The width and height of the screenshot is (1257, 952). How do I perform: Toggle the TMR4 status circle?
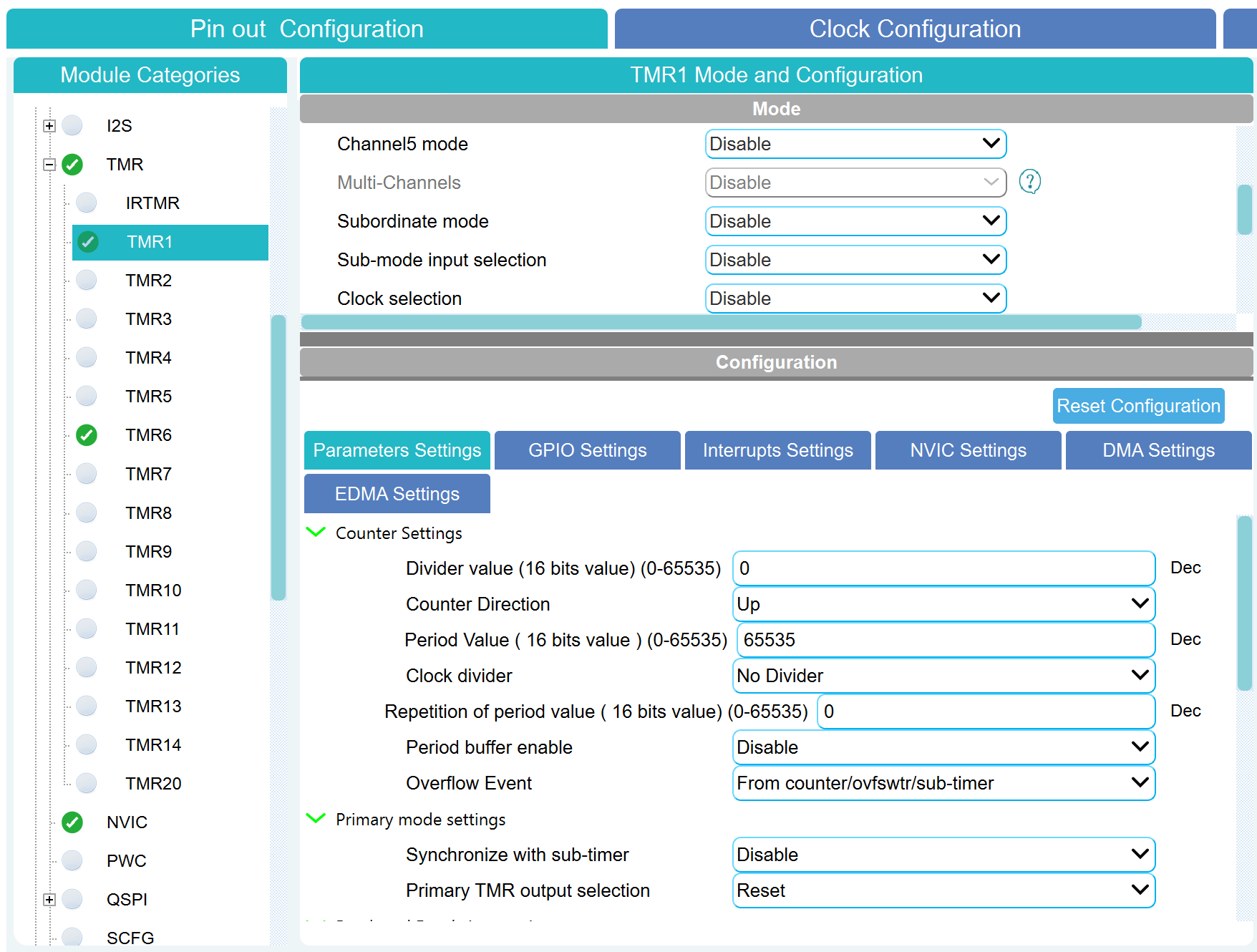(x=87, y=358)
